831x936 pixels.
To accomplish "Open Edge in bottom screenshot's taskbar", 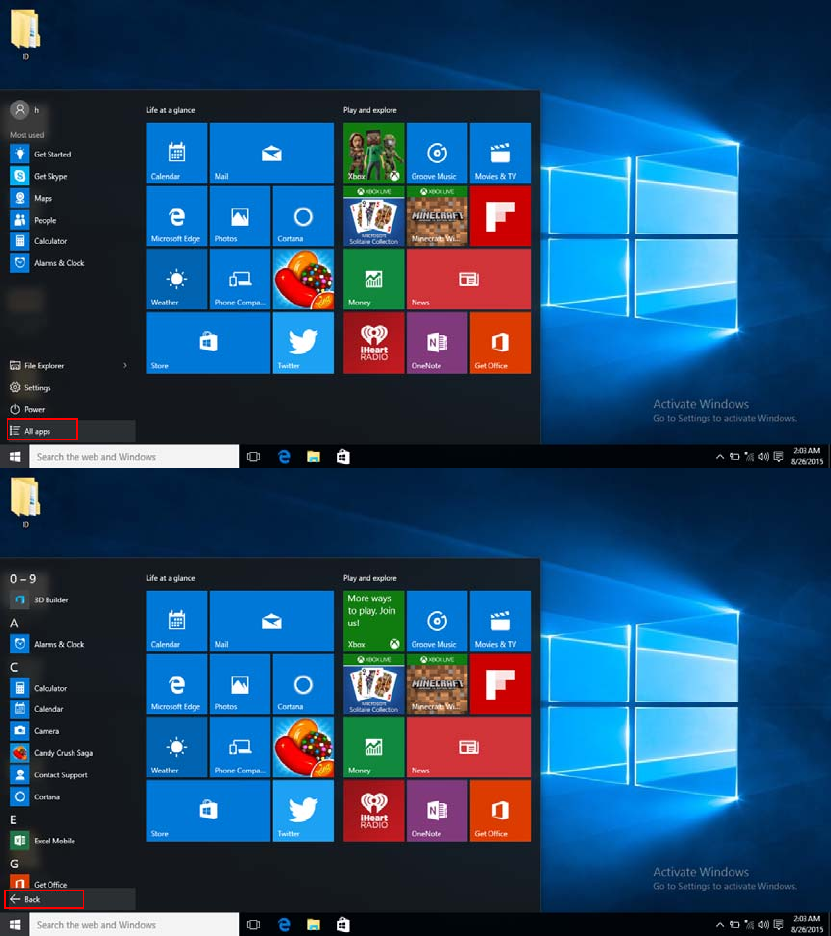I will pos(284,925).
